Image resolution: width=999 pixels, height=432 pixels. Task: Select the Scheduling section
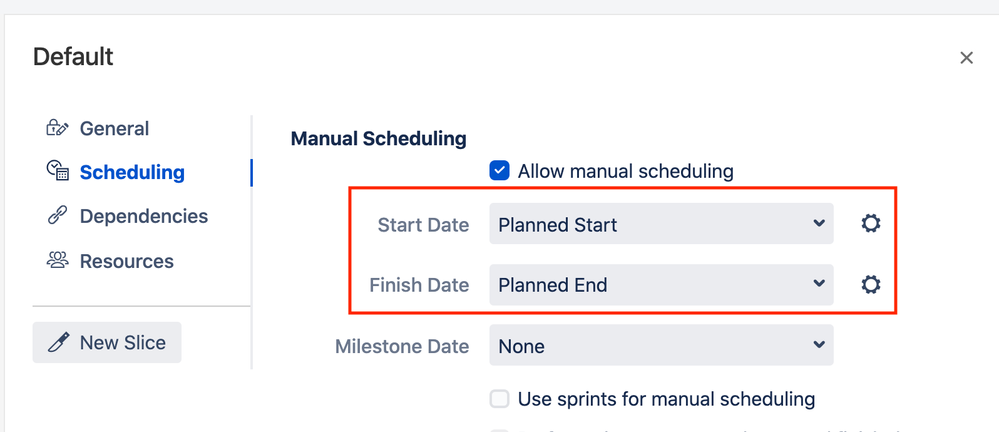(132, 172)
